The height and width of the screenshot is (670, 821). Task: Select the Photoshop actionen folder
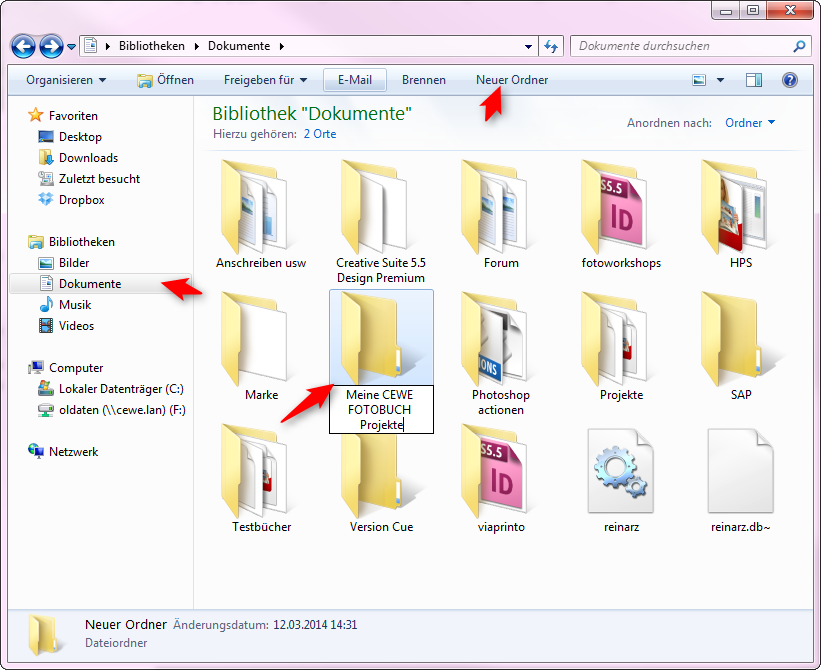501,354
